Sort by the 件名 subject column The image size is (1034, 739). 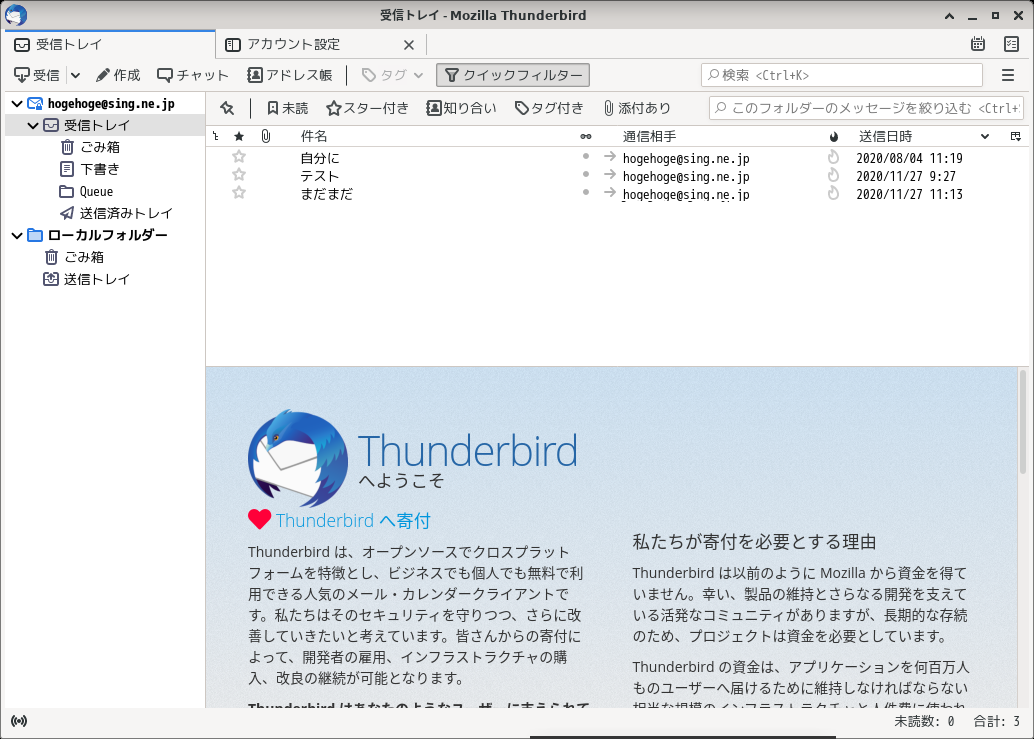coord(314,136)
